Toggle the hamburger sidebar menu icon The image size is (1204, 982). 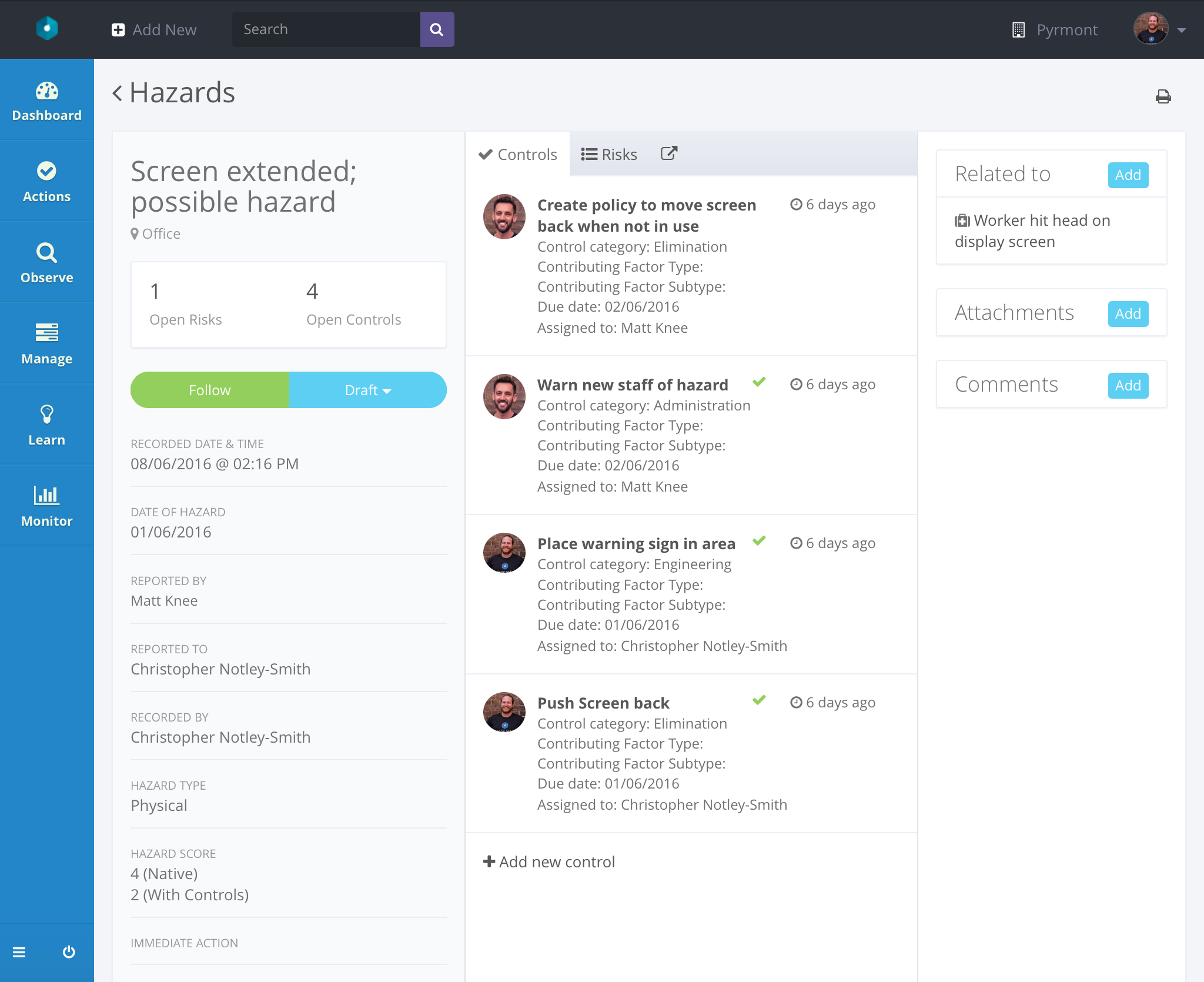pyautogui.click(x=19, y=951)
